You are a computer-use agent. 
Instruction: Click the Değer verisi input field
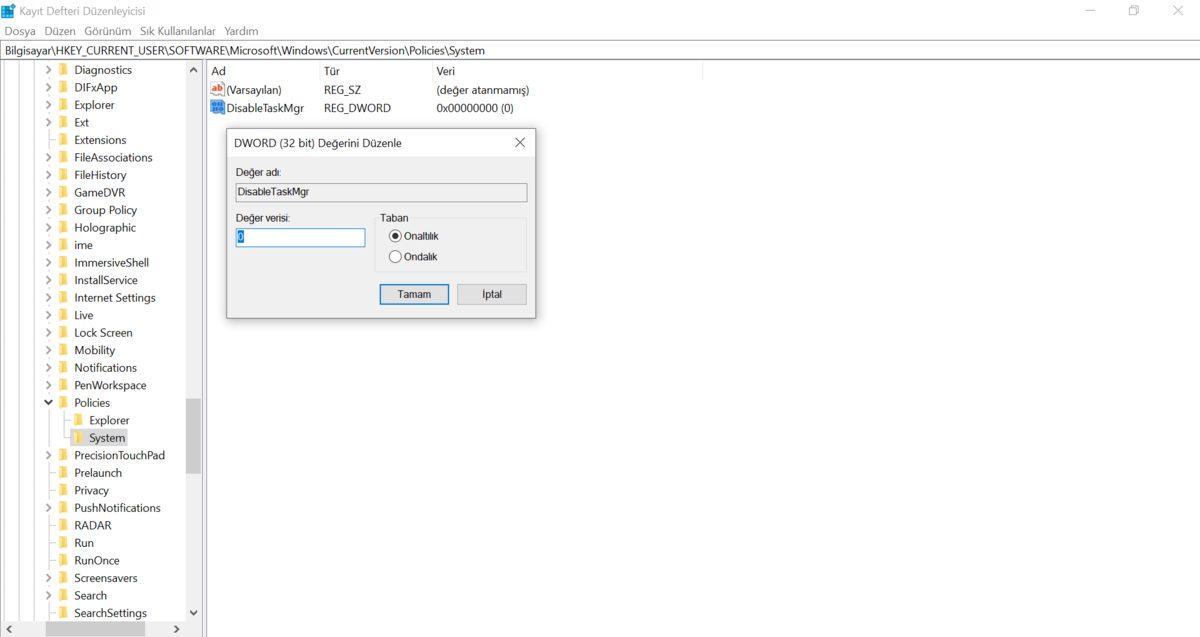[300, 238]
